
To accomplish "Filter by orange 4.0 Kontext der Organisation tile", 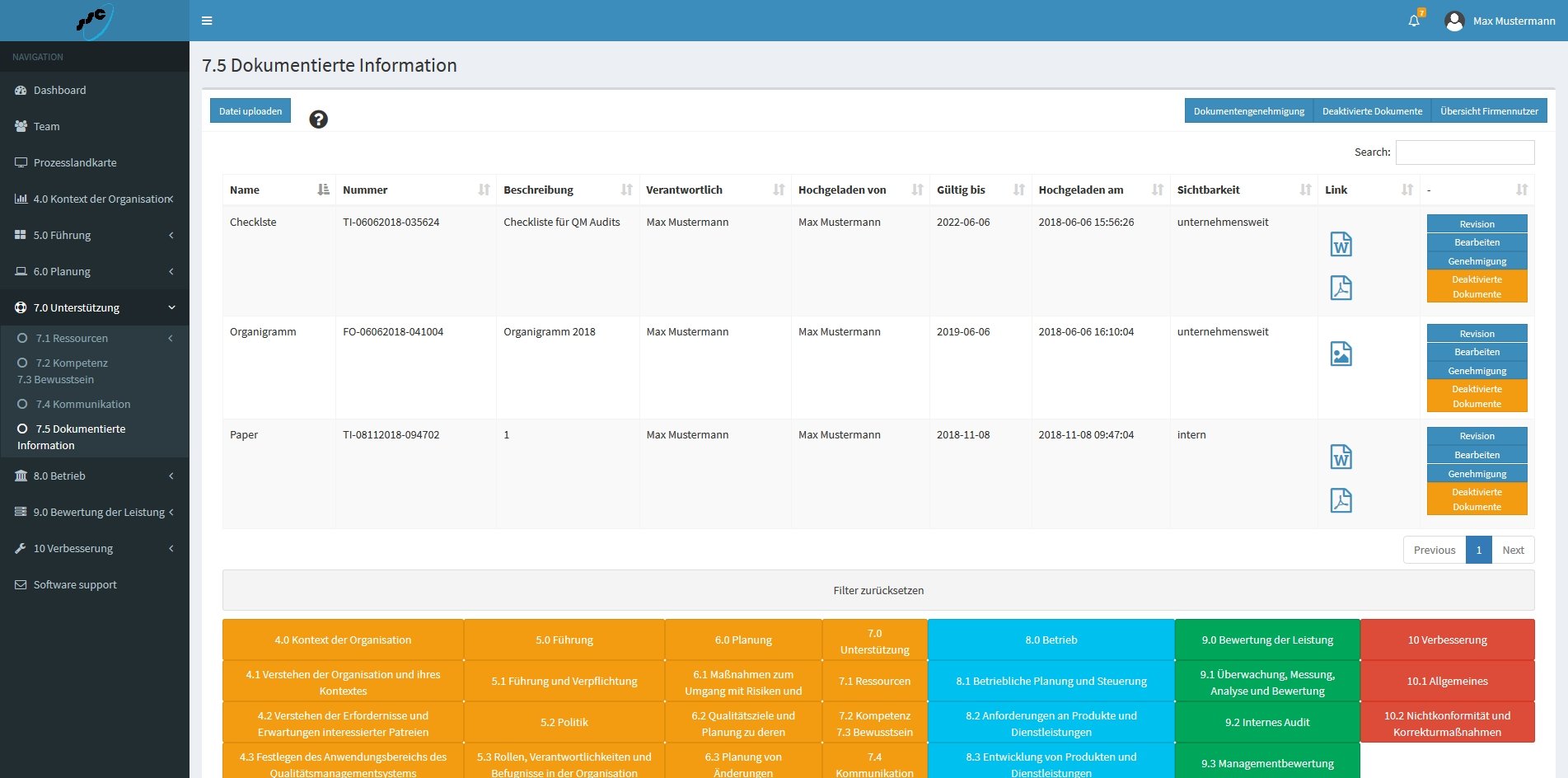I will [343, 640].
